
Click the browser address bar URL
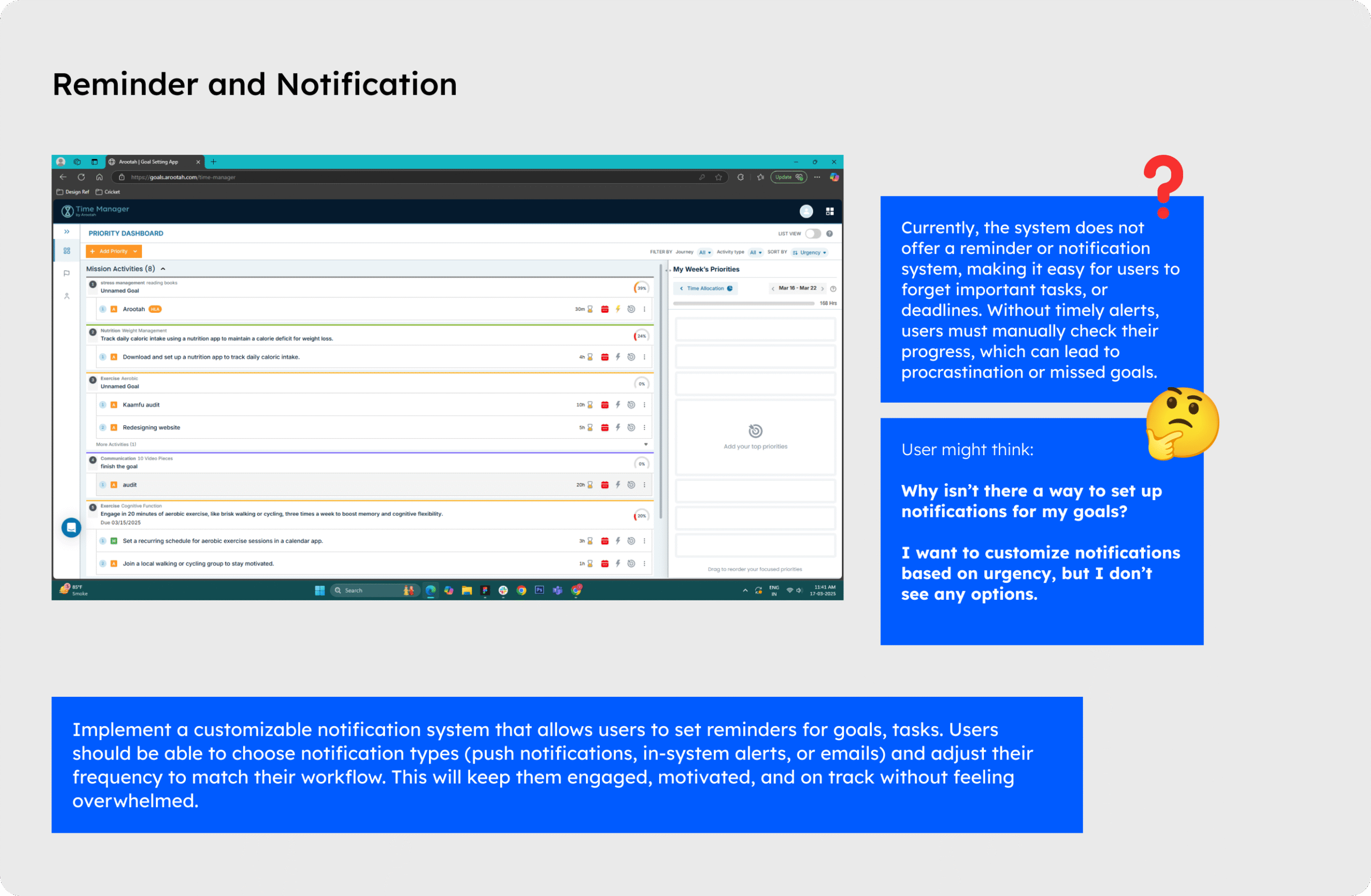coord(183,177)
